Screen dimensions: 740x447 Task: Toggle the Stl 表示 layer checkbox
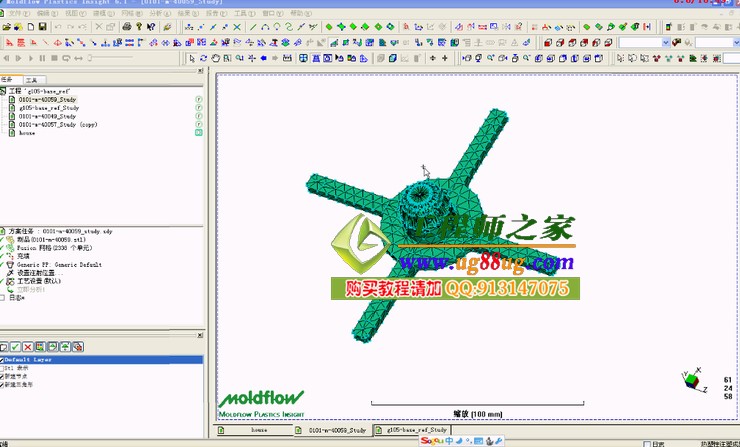[2, 367]
